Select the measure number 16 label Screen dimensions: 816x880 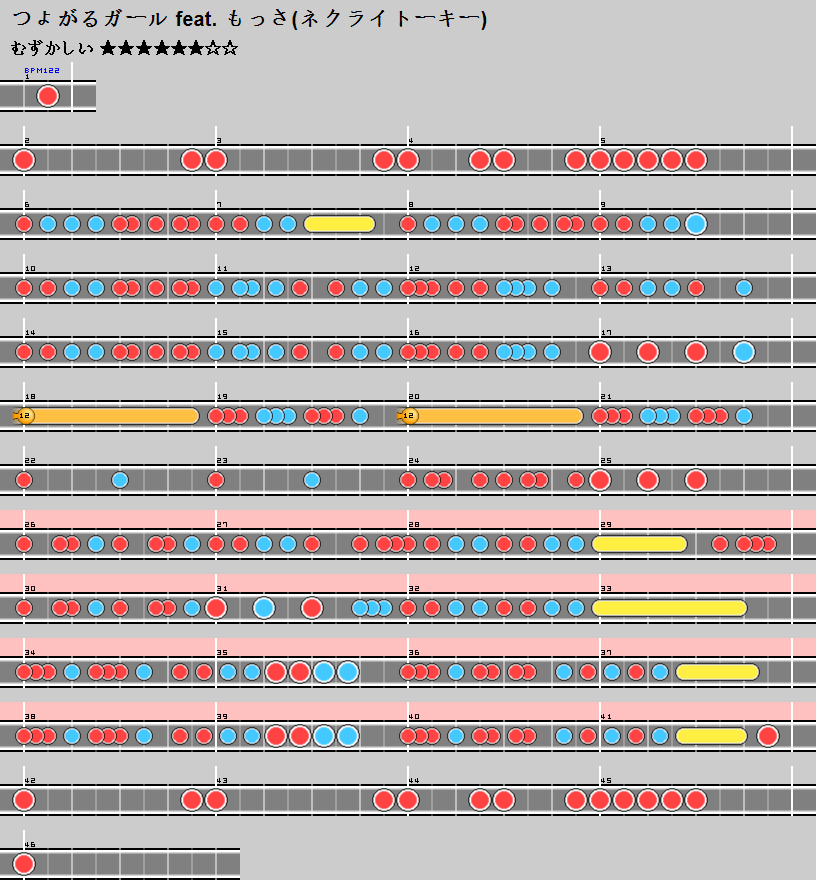coord(414,333)
